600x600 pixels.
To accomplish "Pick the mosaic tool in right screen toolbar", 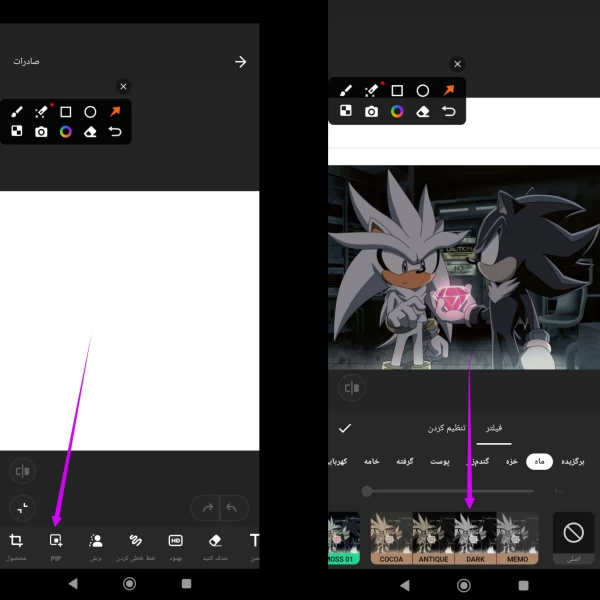I will click(x=346, y=111).
